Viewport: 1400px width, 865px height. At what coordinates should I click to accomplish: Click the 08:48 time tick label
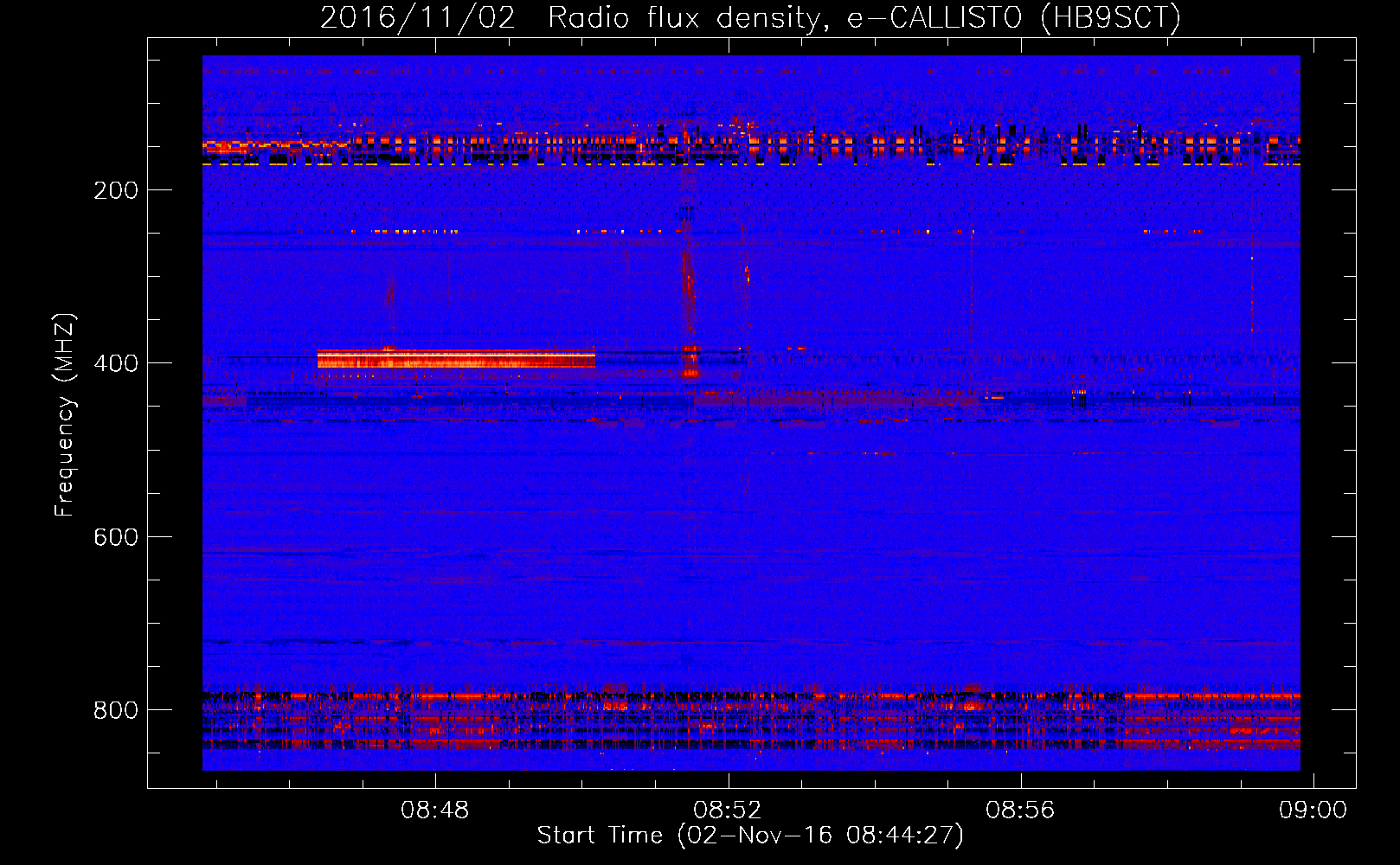click(x=435, y=811)
